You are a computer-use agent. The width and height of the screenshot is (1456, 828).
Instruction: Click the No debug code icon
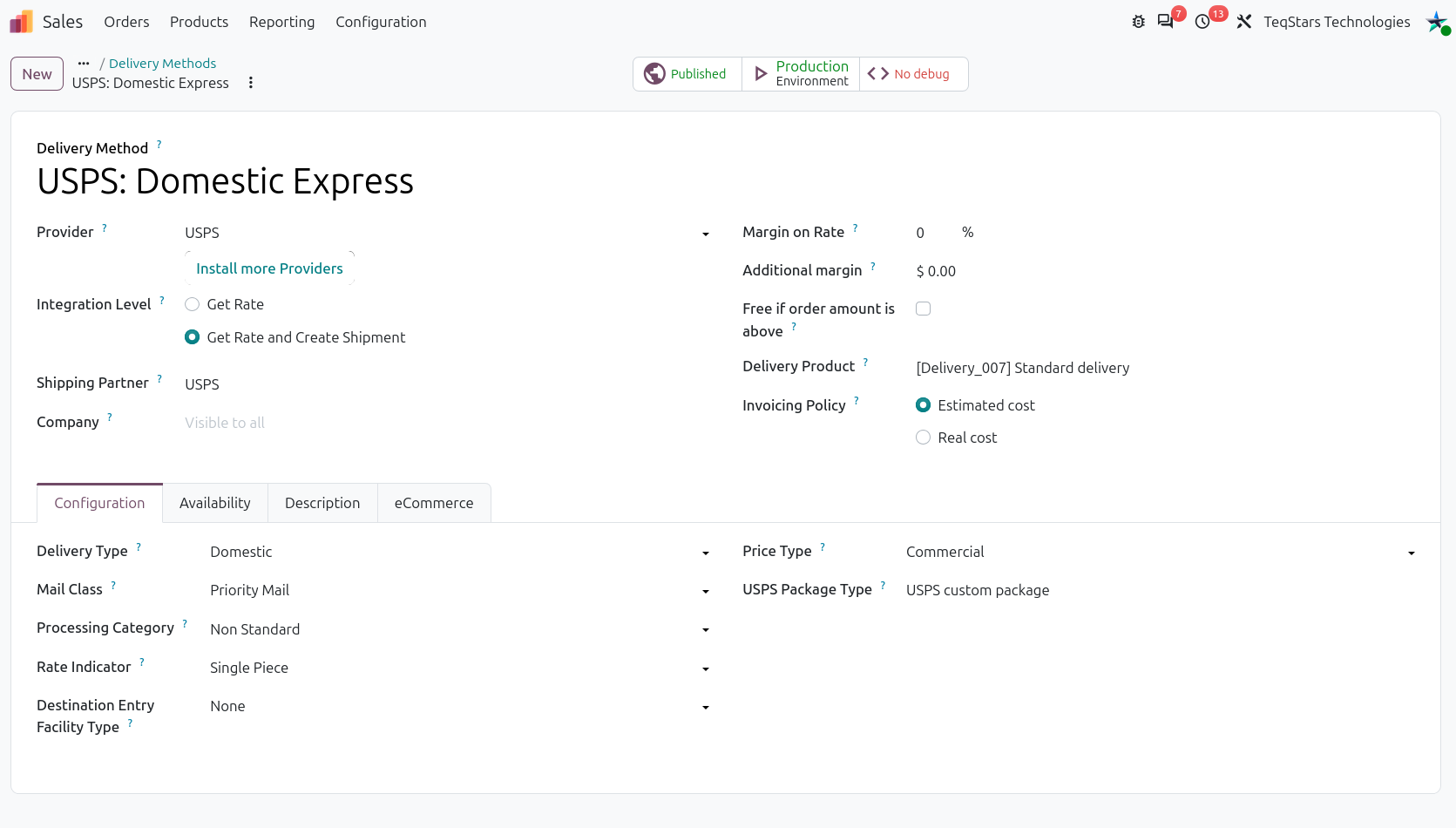coord(878,74)
